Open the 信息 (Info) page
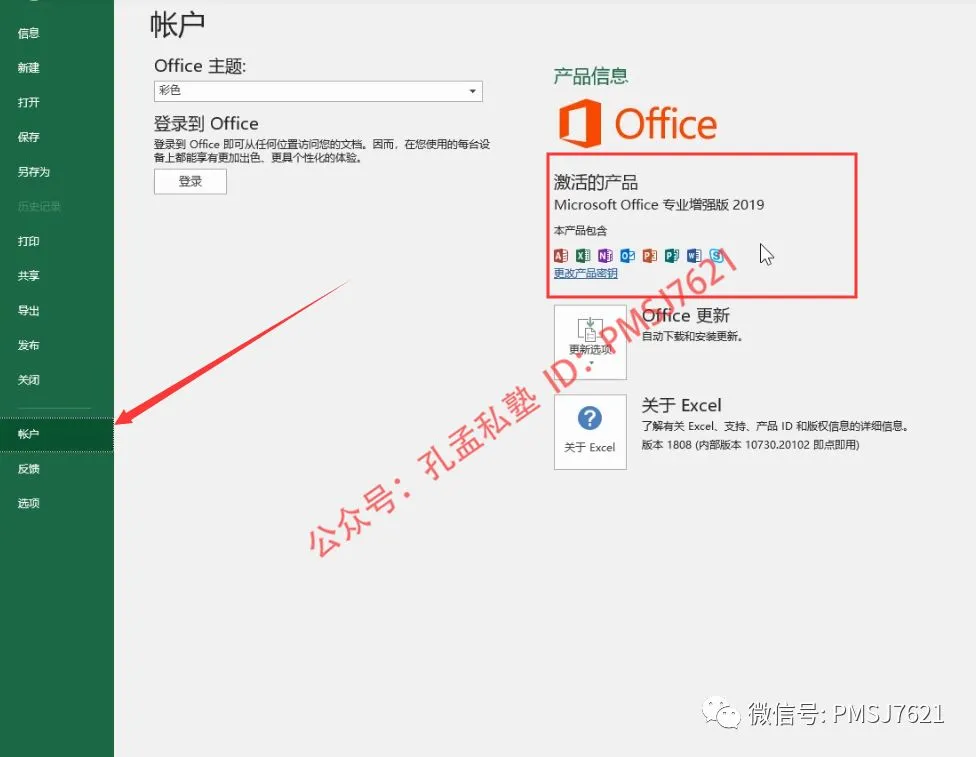The width and height of the screenshot is (976, 757). [29, 33]
